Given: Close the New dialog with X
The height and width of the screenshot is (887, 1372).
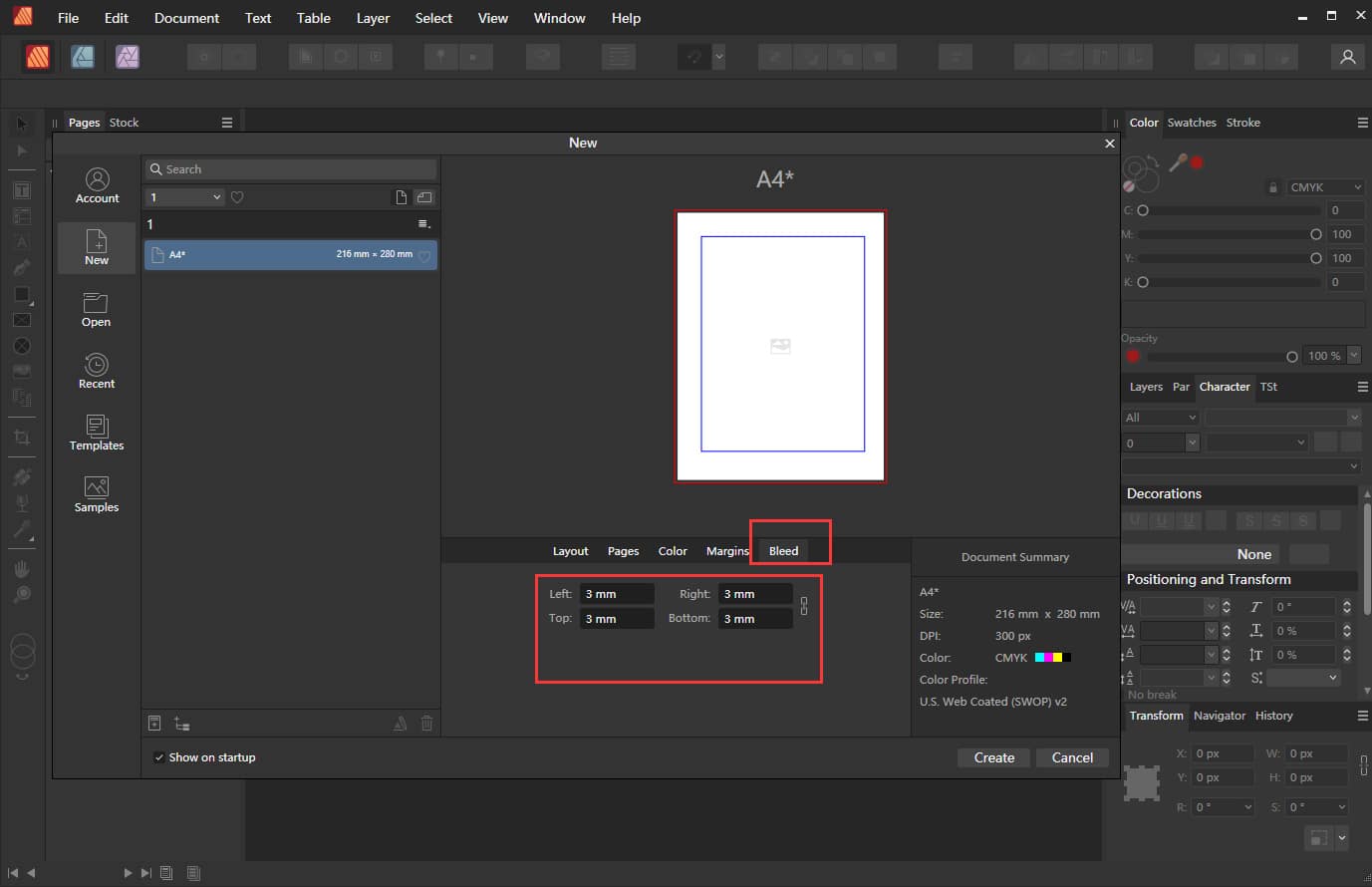Looking at the screenshot, I should (1110, 144).
